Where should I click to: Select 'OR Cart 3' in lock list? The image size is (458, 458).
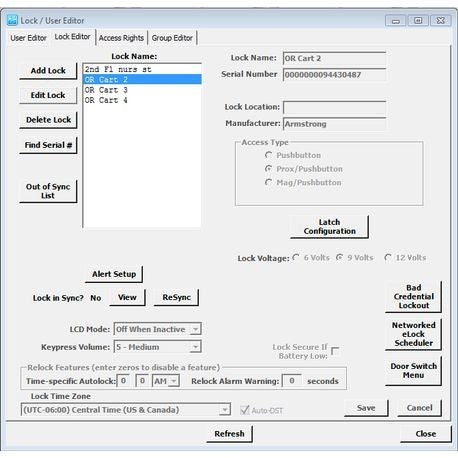[x=142, y=90]
